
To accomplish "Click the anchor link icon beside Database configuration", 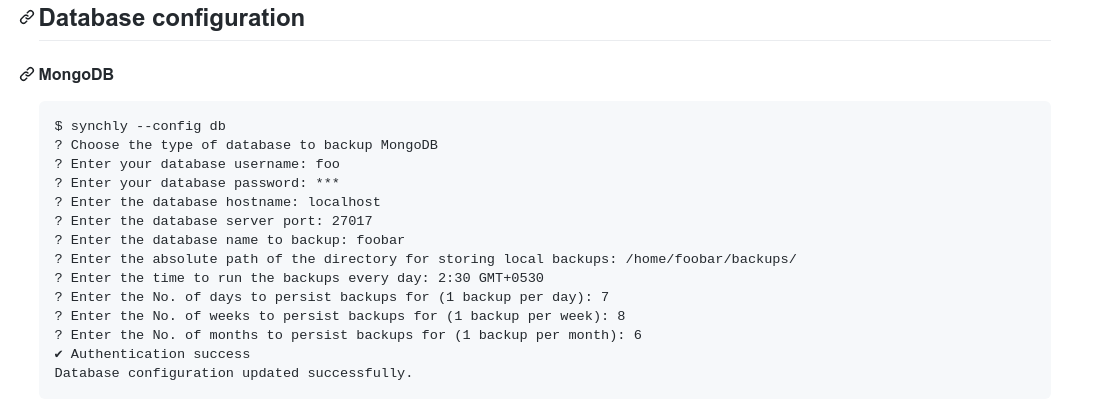I will pos(27,18).
